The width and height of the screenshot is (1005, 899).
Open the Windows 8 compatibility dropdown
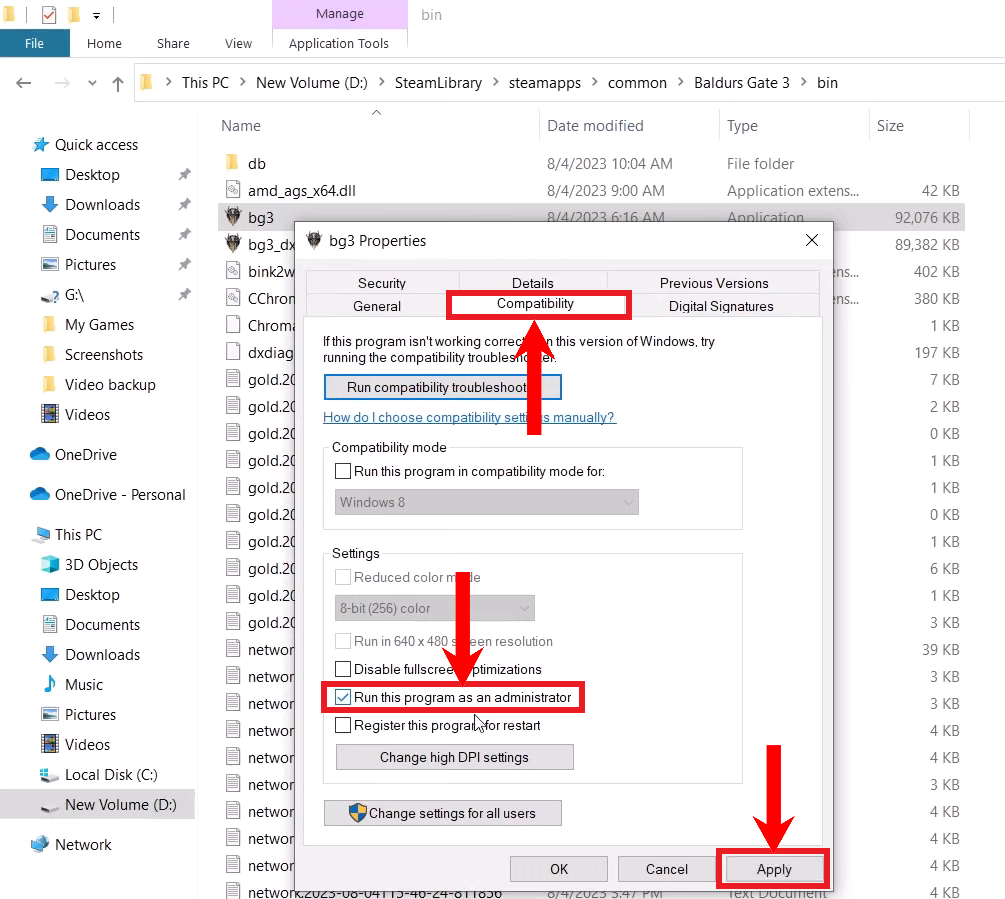pos(486,502)
